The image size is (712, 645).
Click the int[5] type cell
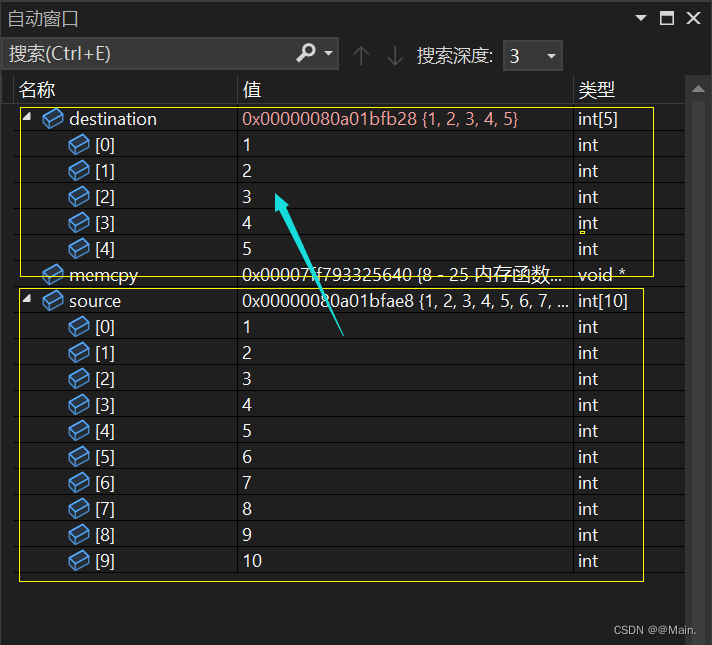tap(597, 119)
